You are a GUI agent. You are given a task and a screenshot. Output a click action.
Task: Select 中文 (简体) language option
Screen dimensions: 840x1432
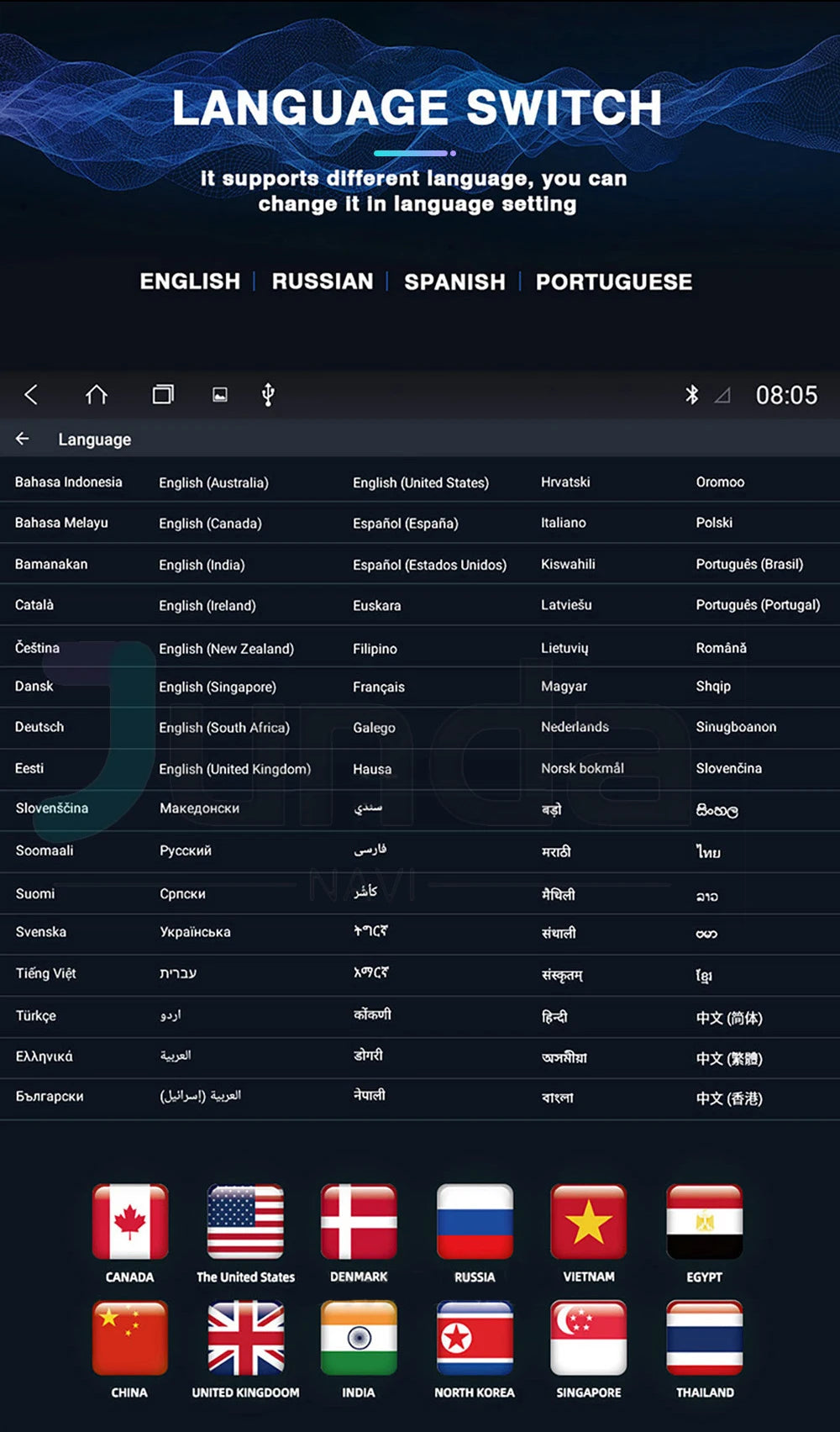[x=728, y=1018]
